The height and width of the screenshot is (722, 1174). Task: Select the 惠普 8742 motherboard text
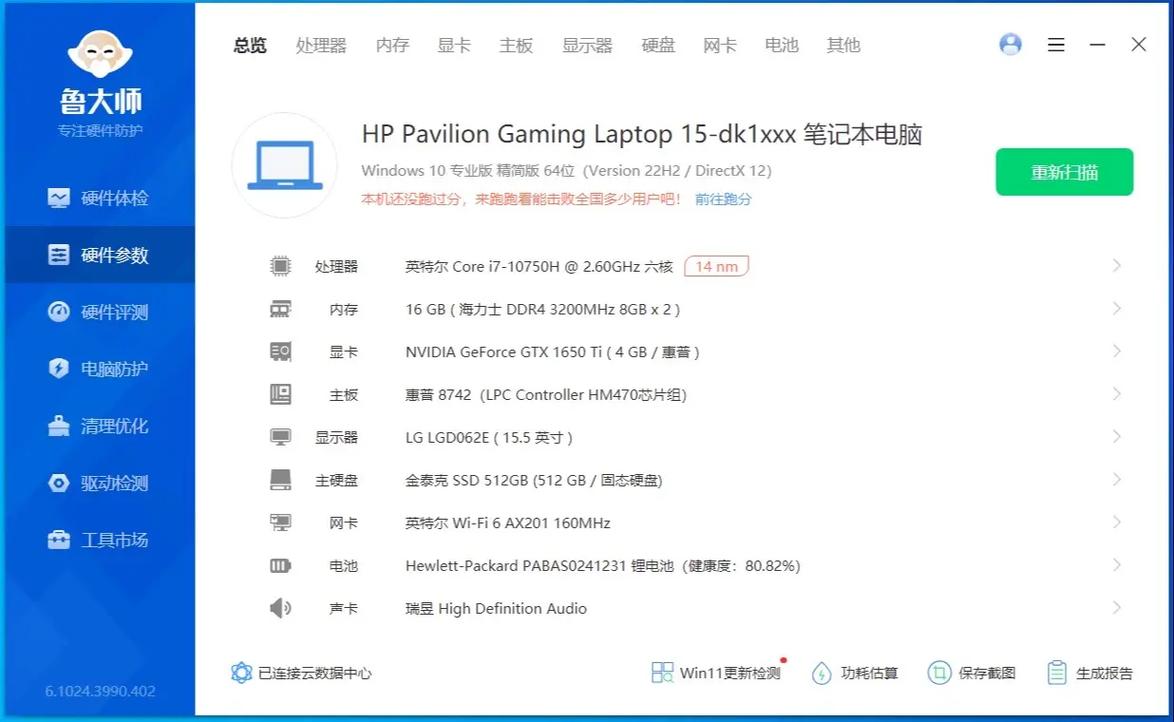pyautogui.click(x=546, y=395)
